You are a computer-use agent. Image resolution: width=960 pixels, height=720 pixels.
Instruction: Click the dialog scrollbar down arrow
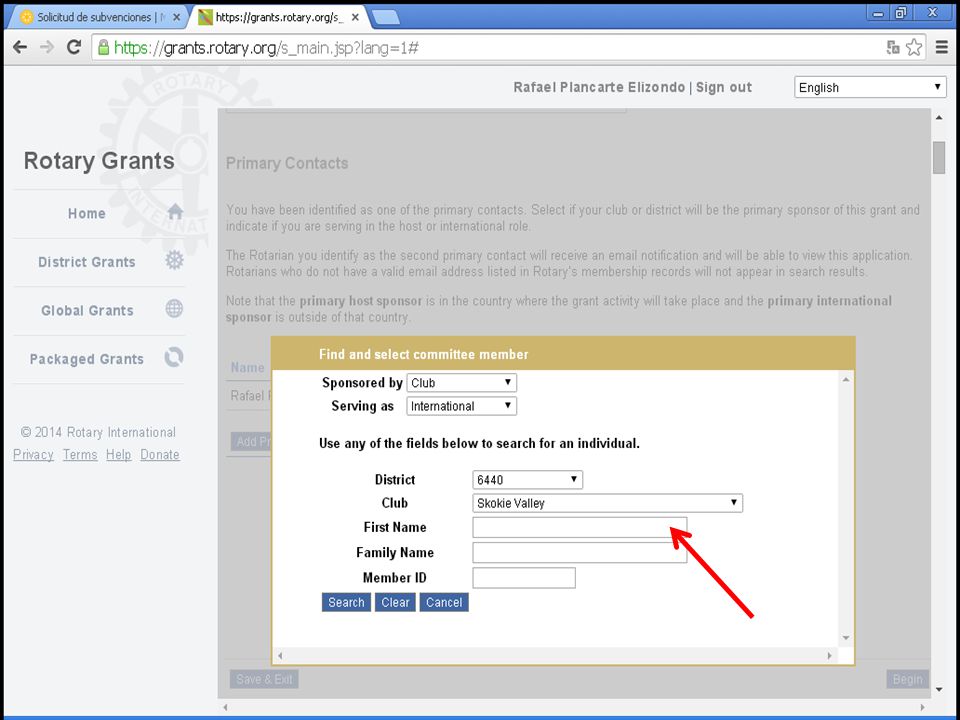click(846, 638)
